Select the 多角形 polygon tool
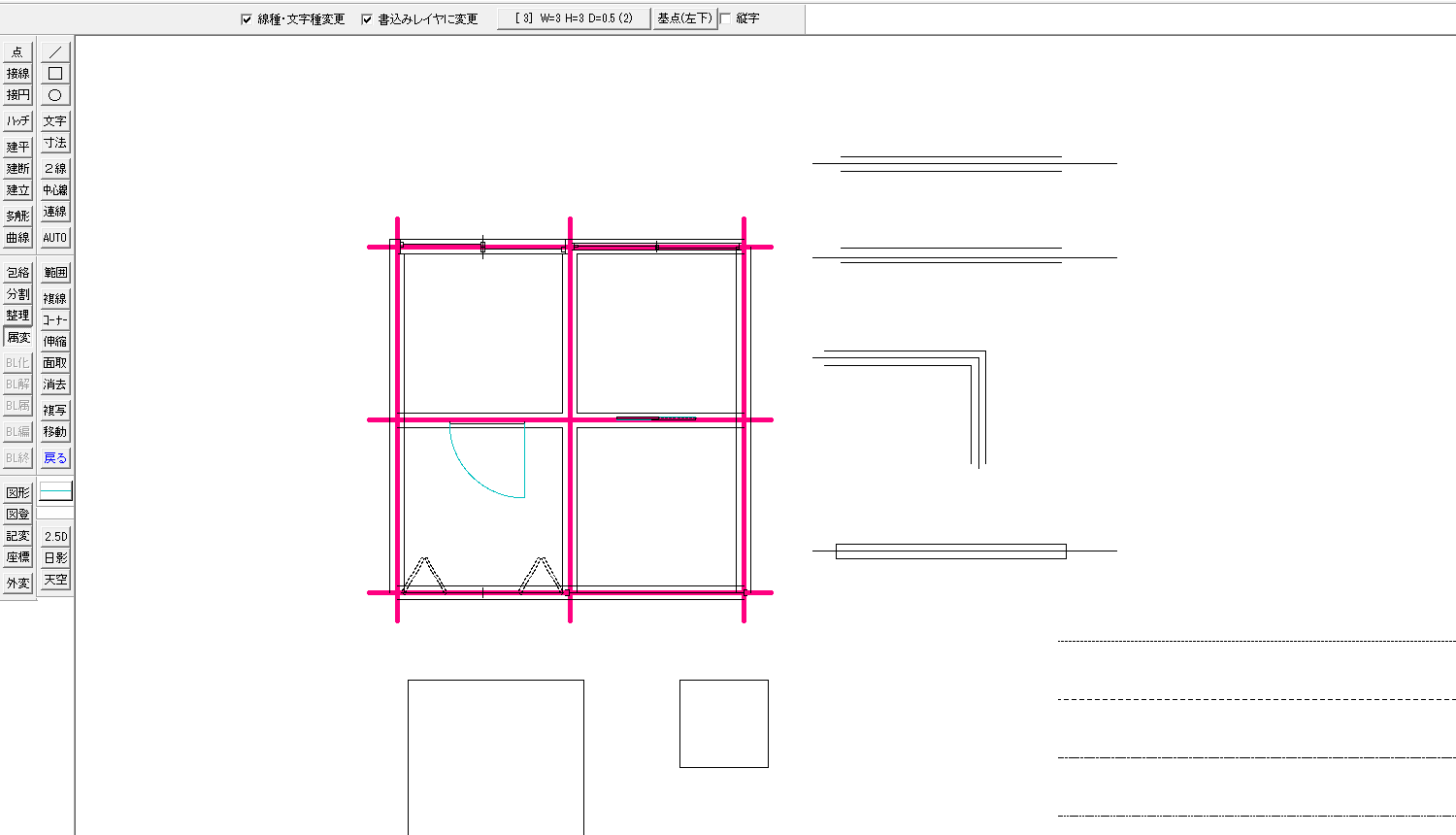The width and height of the screenshot is (1456, 835). (x=17, y=216)
